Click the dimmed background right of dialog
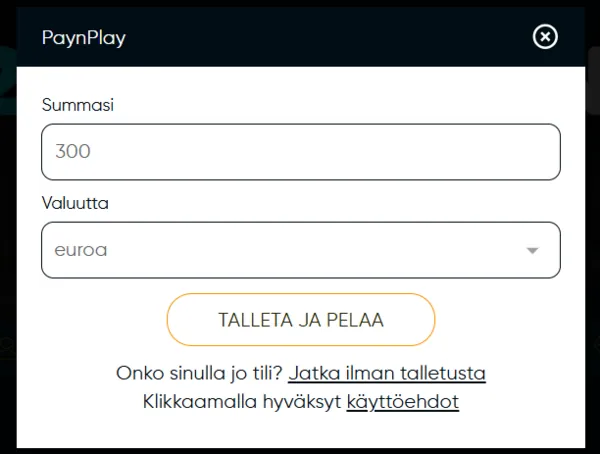600x454 pixels. coord(593,250)
